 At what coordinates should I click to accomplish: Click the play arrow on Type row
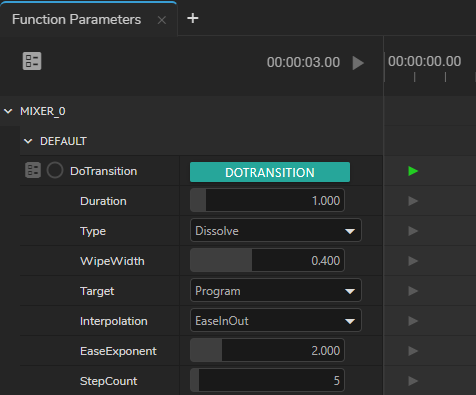413,231
